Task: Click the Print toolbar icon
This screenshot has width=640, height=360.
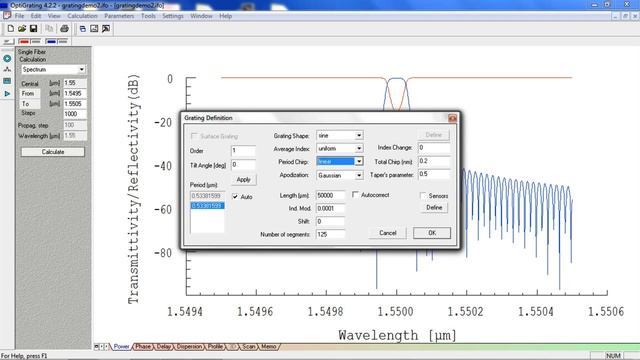Action: click(x=64, y=29)
